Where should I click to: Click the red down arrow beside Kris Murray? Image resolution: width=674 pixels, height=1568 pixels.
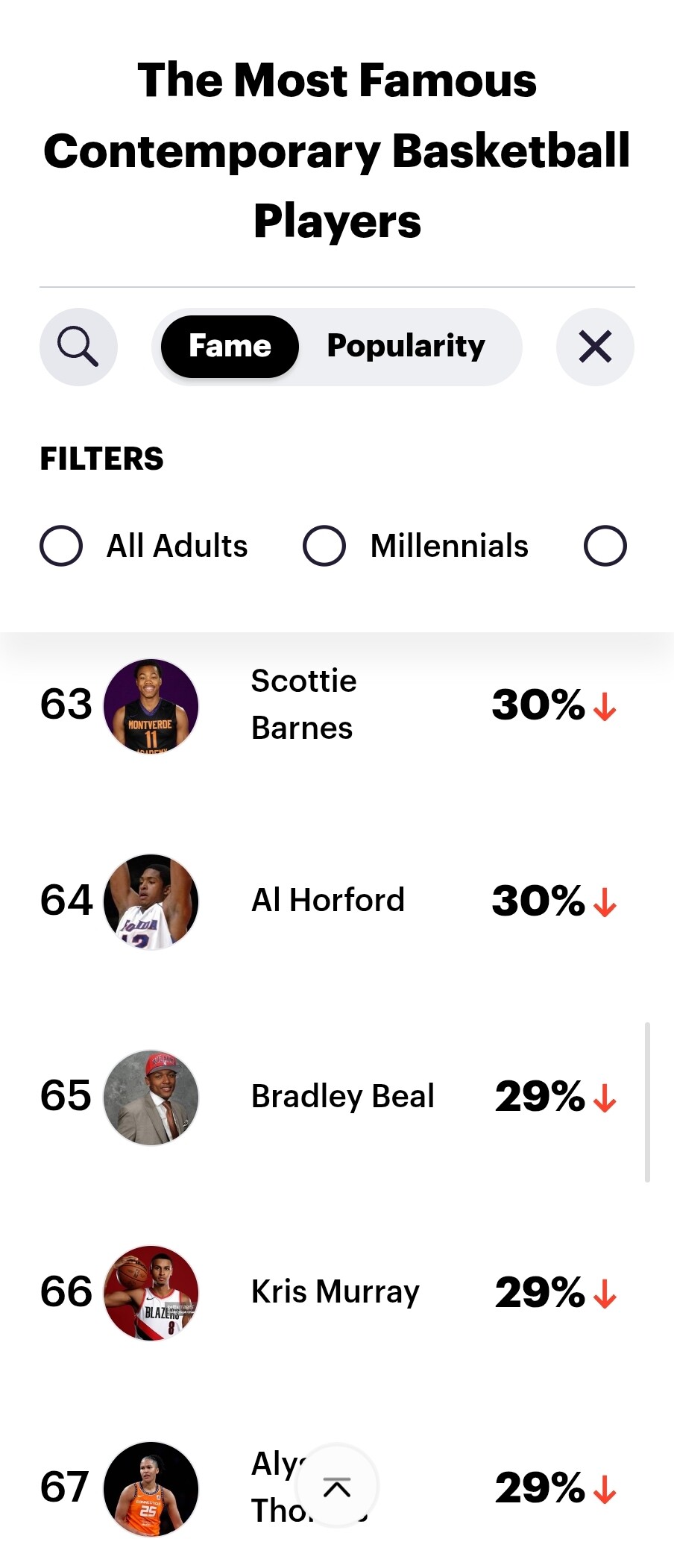pos(605,1294)
